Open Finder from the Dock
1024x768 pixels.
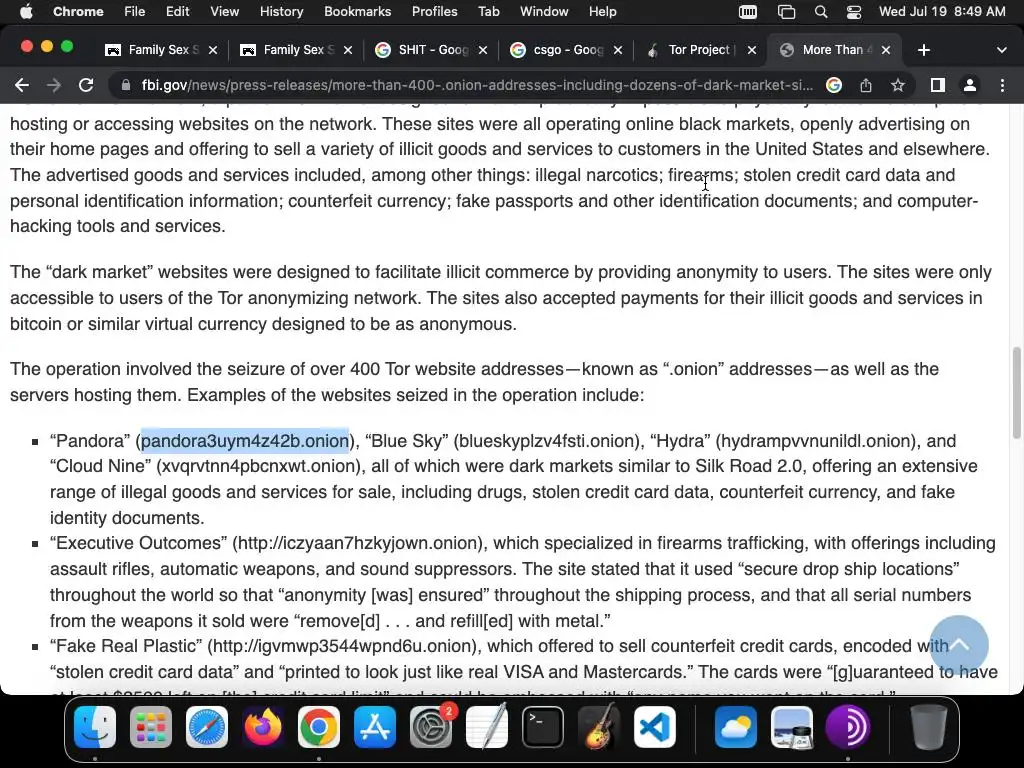[x=95, y=727]
